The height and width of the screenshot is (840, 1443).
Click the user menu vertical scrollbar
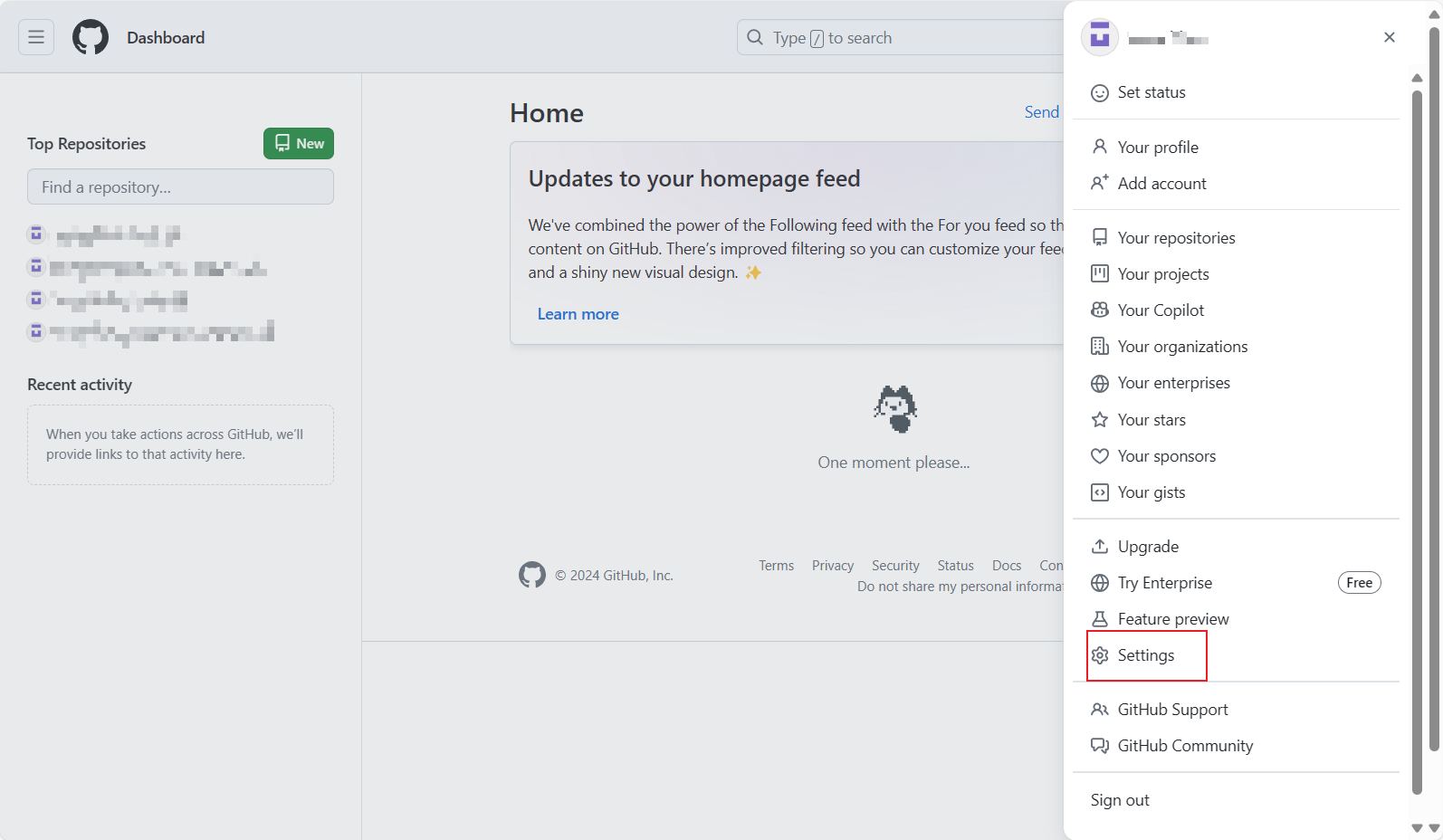click(1417, 434)
